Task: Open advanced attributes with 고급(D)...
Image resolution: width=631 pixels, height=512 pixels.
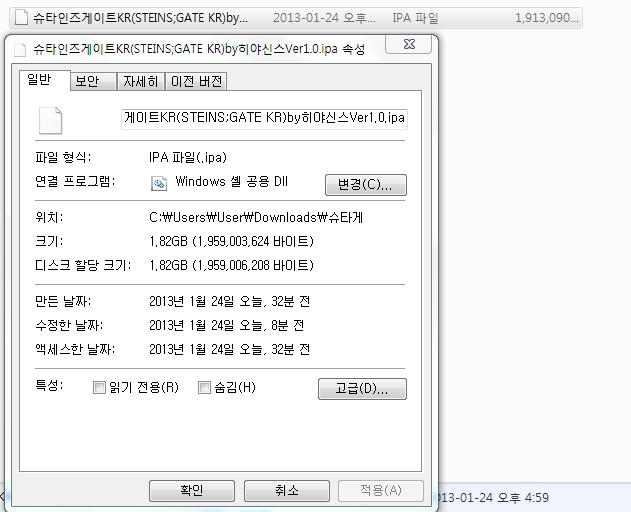Action: pos(362,389)
